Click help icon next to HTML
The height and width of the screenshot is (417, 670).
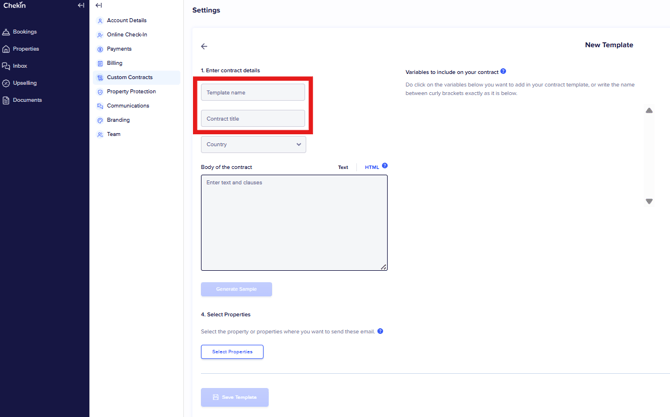coord(385,166)
